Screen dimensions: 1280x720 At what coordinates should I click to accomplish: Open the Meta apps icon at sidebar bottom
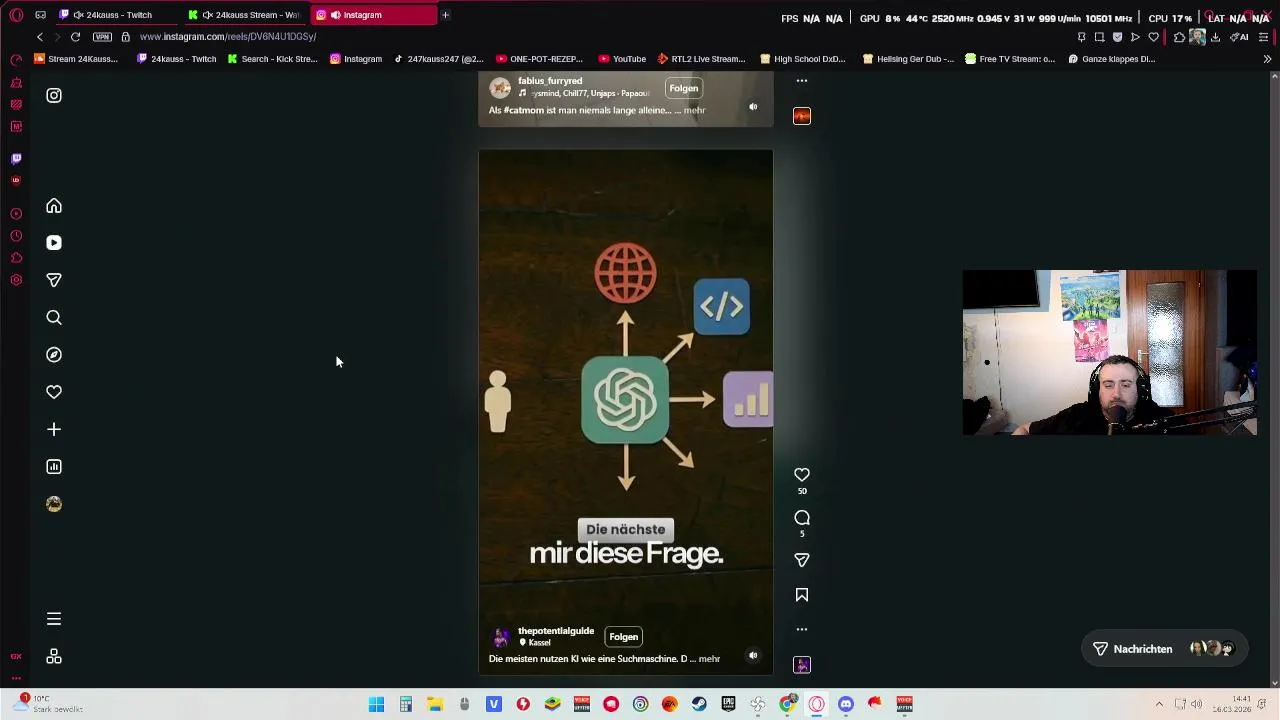pos(54,656)
